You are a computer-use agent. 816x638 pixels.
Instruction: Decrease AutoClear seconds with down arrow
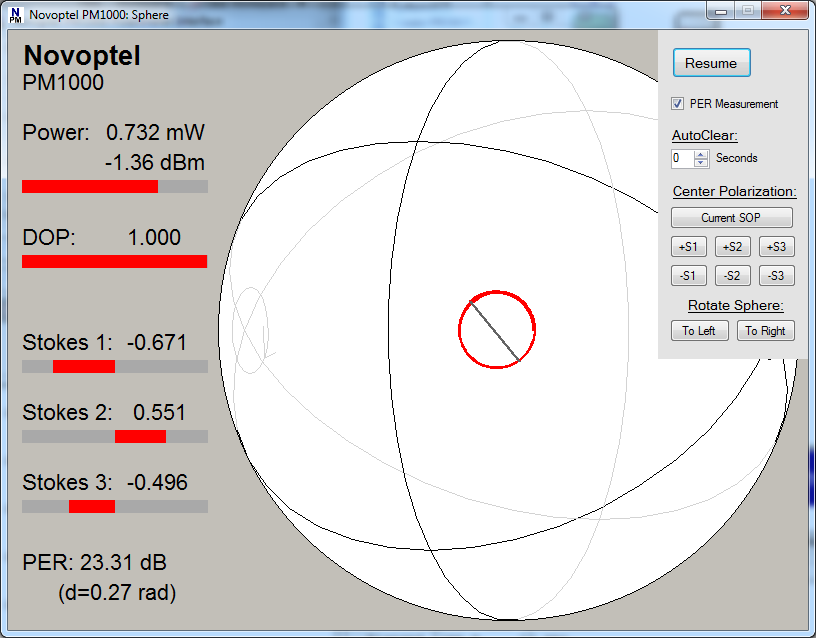click(701, 162)
